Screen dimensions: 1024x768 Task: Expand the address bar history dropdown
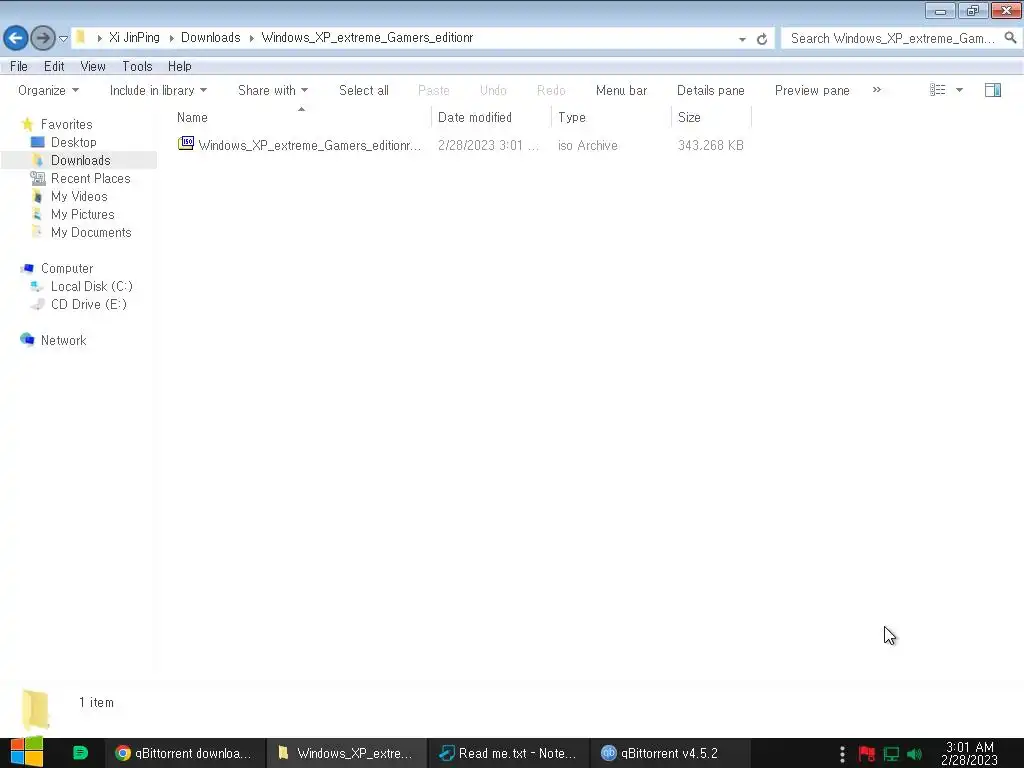[742, 39]
